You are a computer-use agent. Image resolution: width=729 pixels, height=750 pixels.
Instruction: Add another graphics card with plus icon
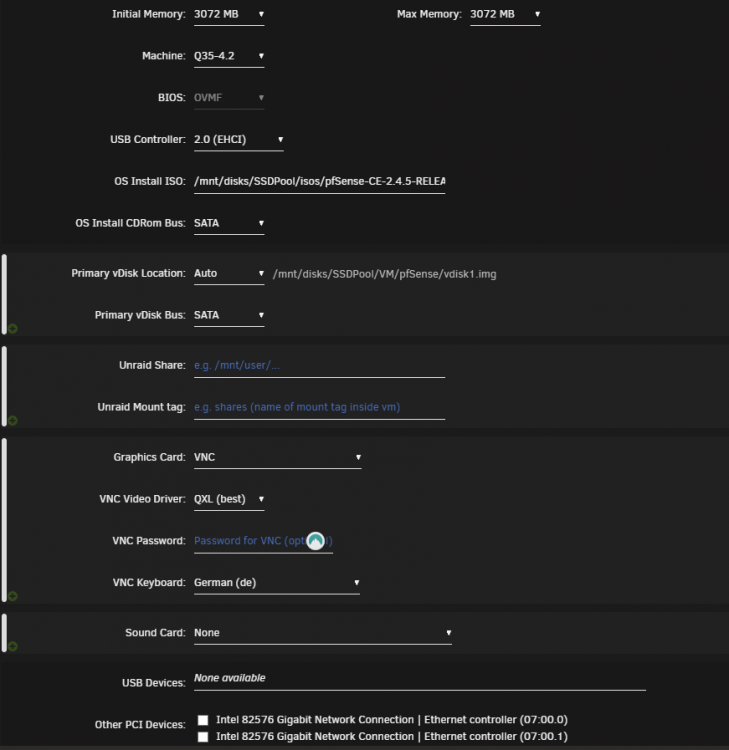pos(13,596)
